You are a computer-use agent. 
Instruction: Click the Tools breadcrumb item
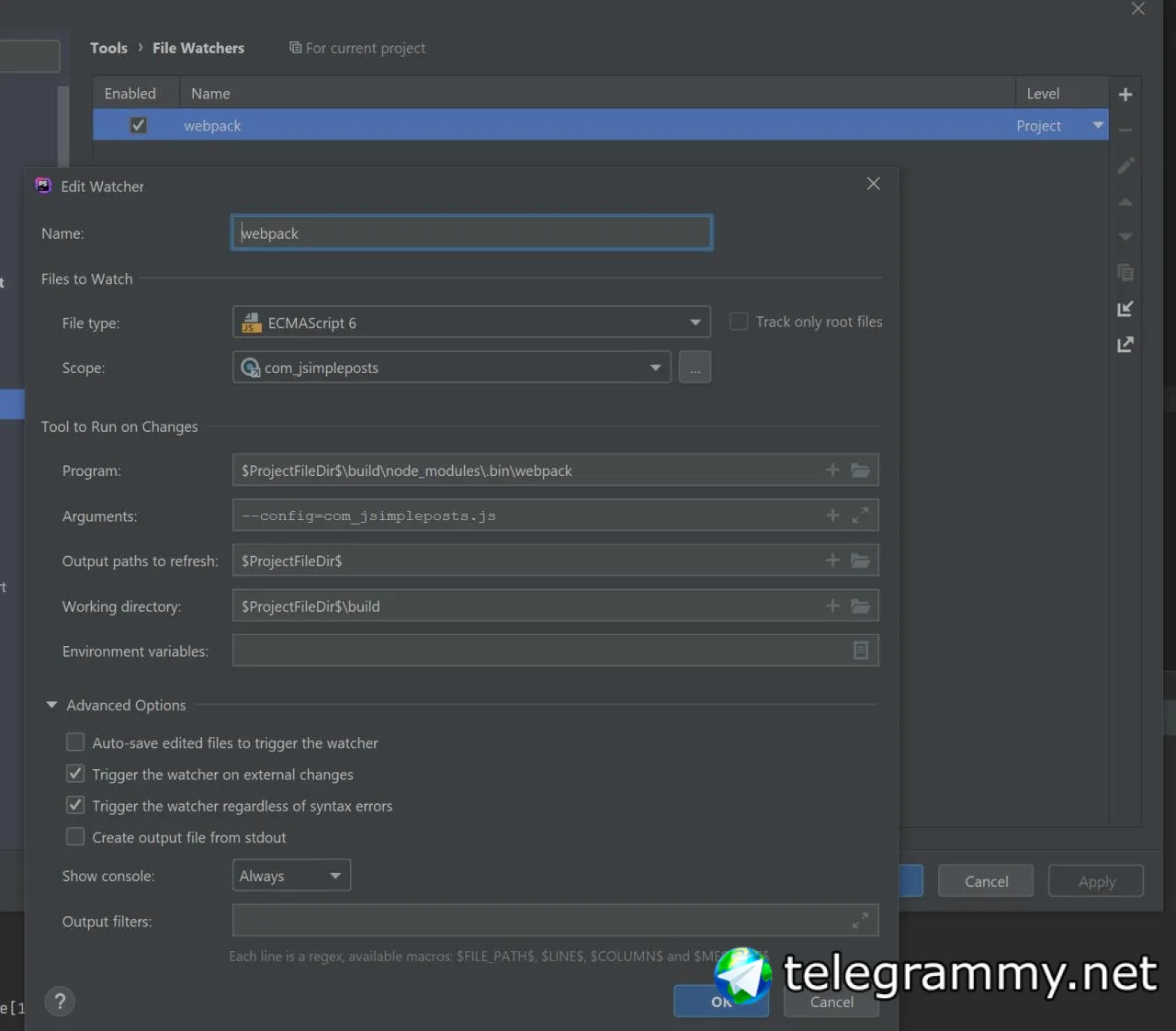108,48
